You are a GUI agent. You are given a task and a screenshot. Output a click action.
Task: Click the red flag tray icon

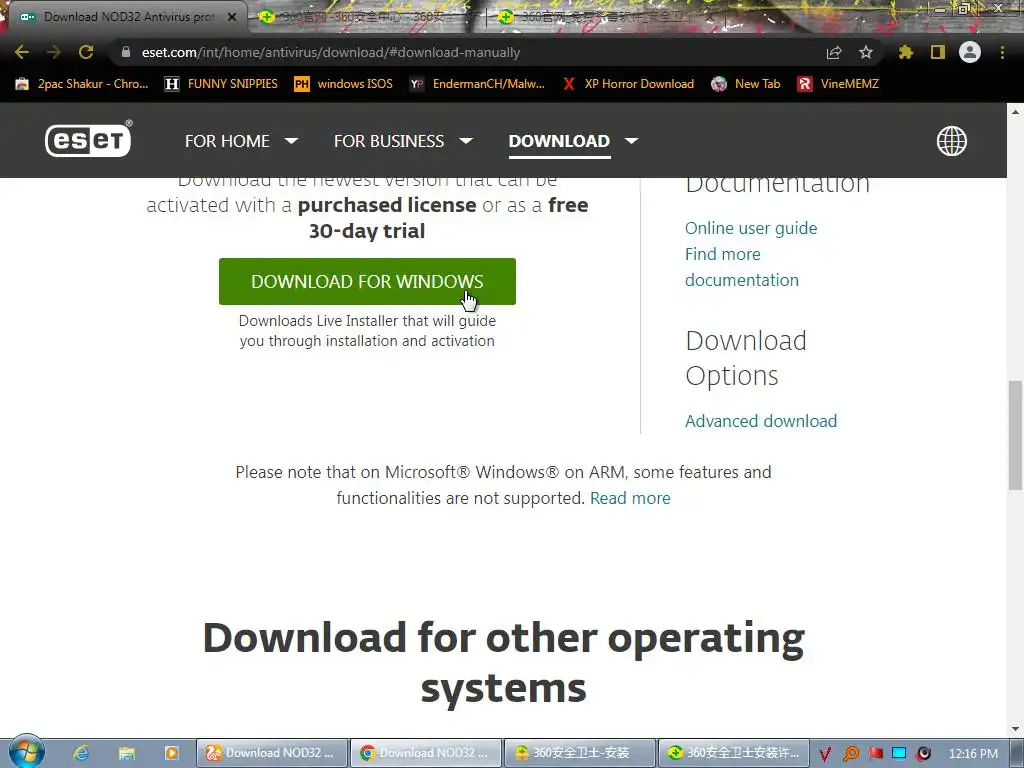tap(876, 754)
